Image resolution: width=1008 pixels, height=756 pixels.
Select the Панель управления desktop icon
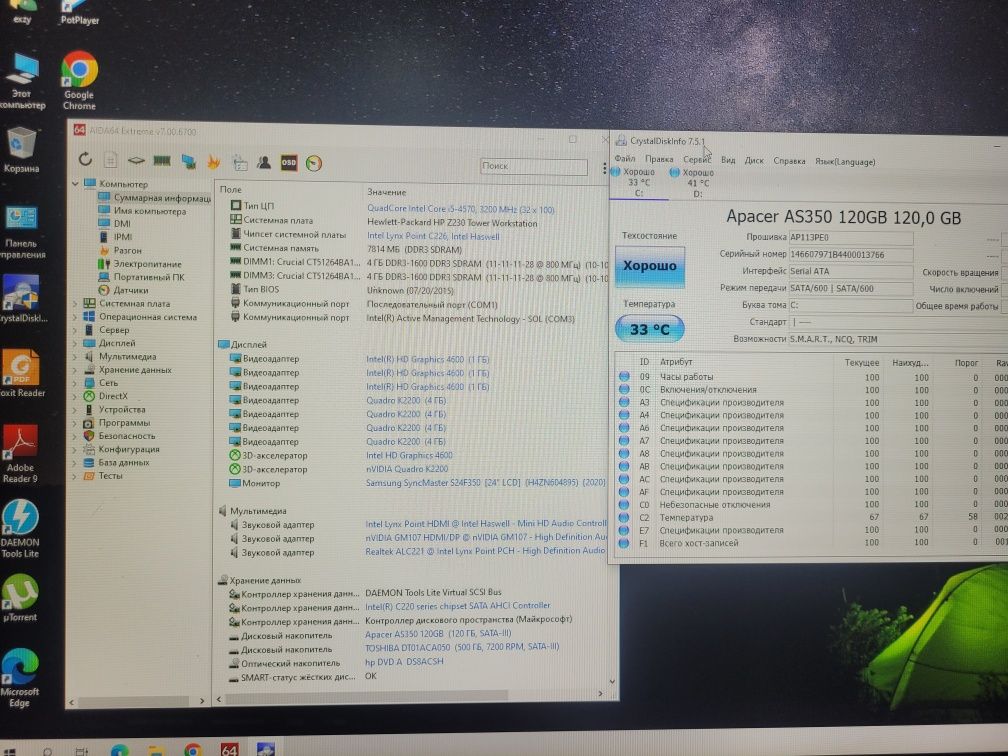coord(22,232)
